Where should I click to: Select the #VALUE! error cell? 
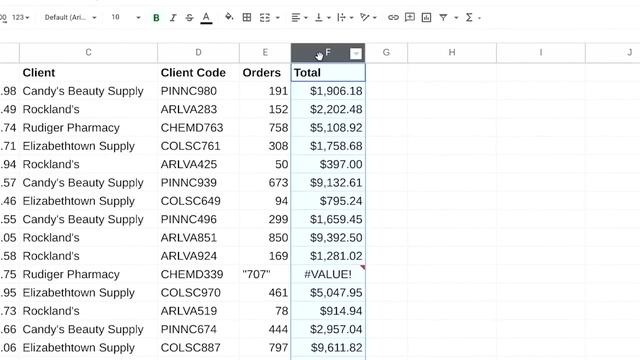click(x=328, y=274)
